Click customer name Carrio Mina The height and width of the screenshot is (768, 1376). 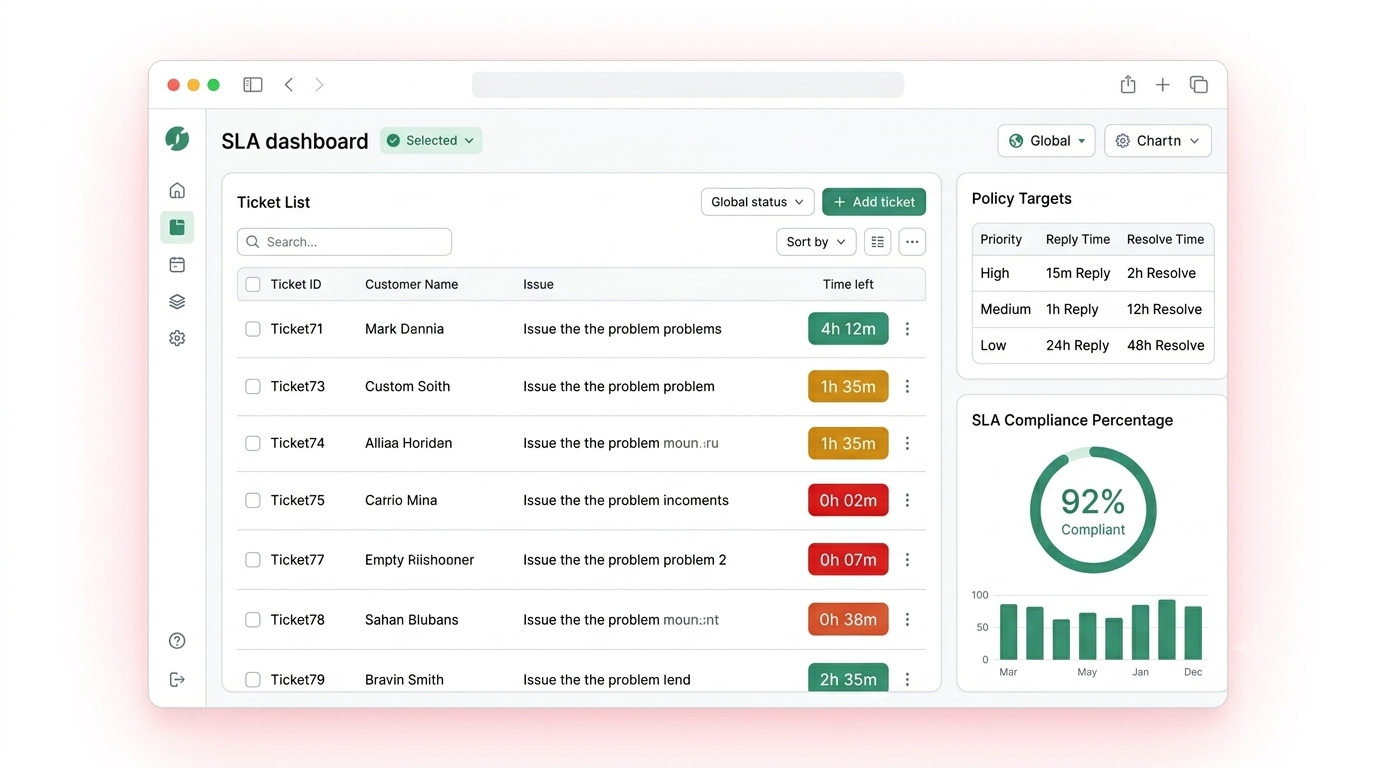tap(401, 500)
